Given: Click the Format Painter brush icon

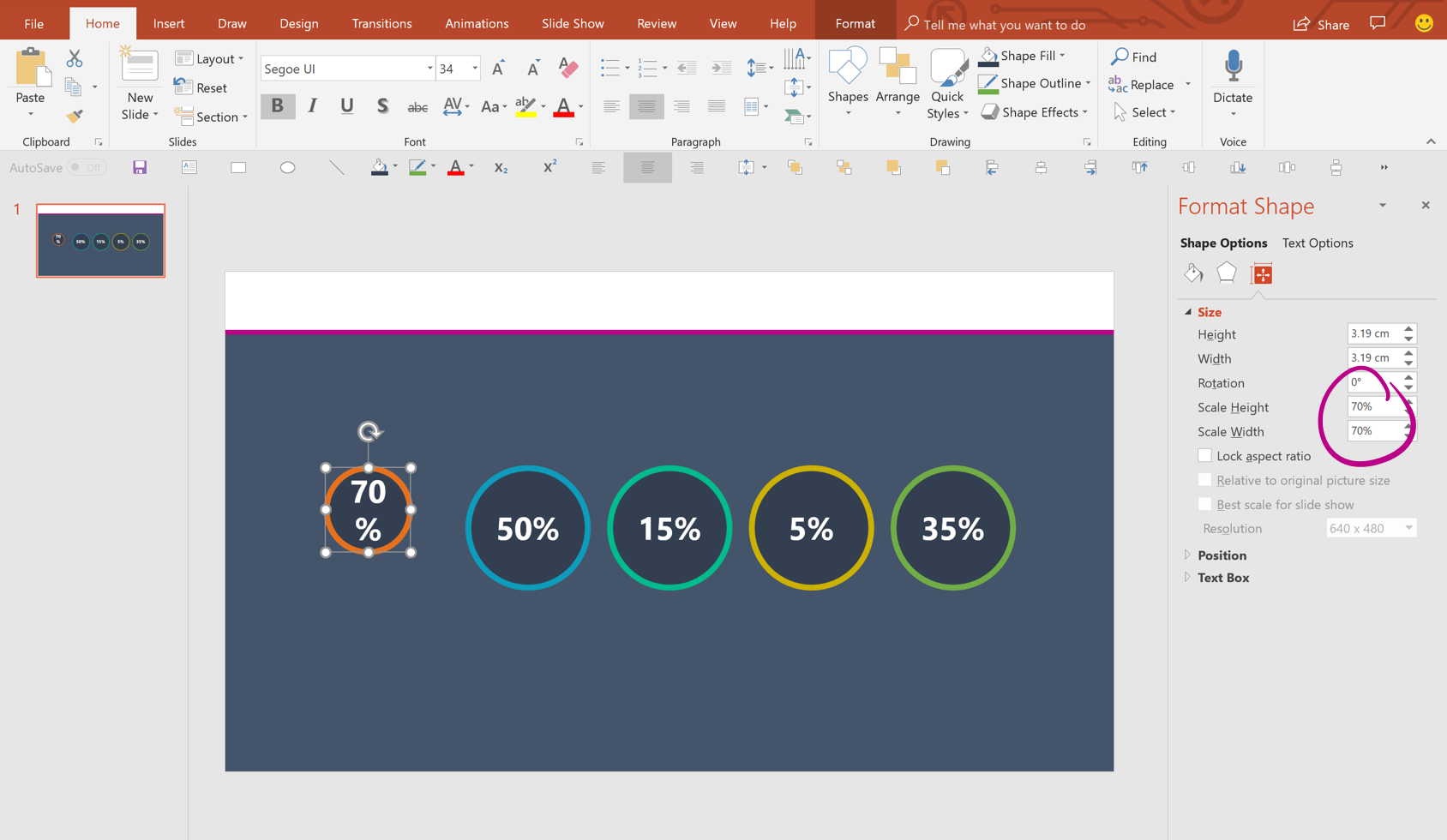Looking at the screenshot, I should click(x=75, y=116).
